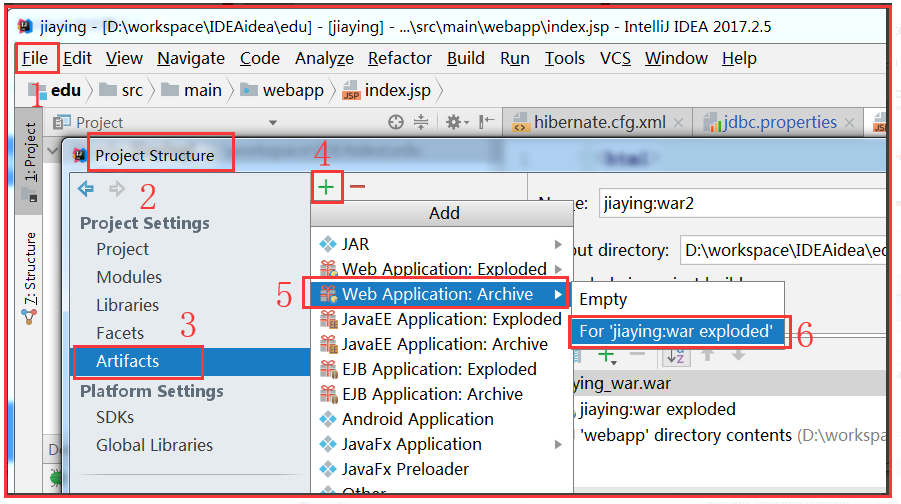Image resolution: width=901 pixels, height=504 pixels.
Task: Expand the JavaFx Application submenu arrow
Action: point(558,444)
